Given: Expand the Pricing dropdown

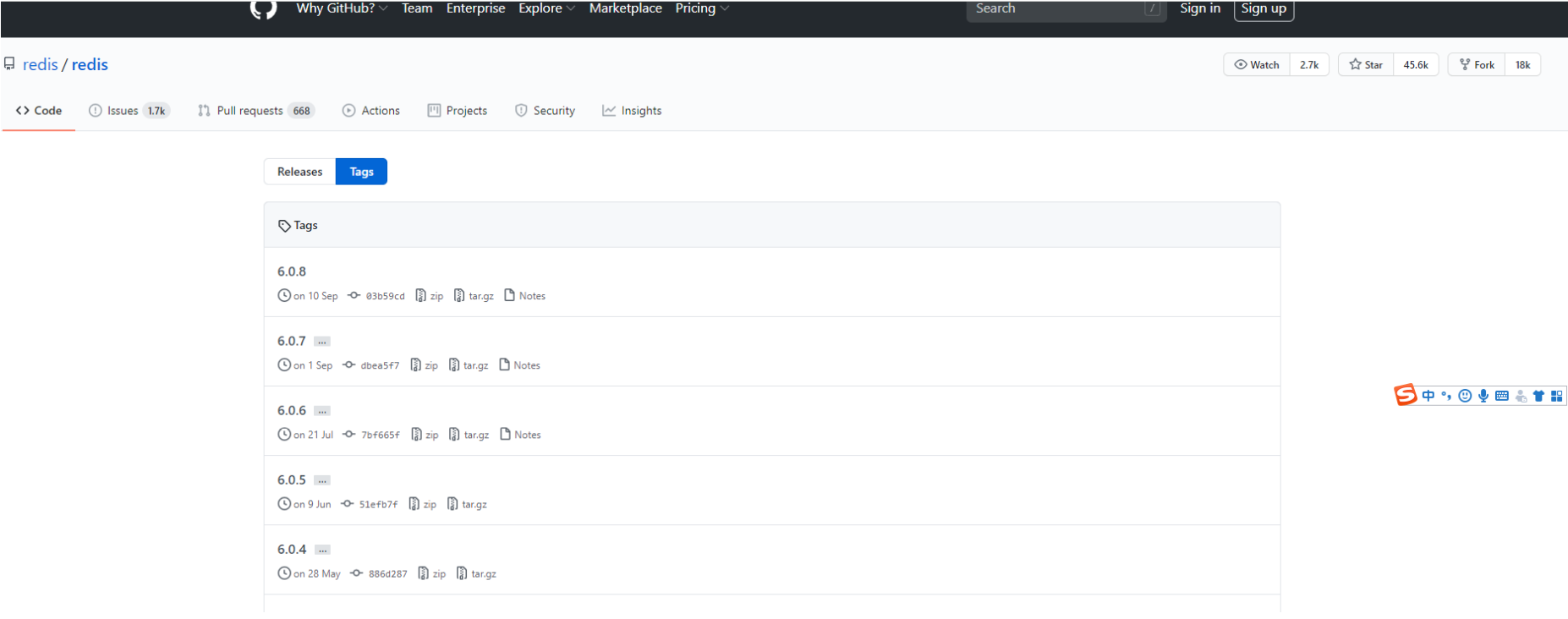Looking at the screenshot, I should (x=702, y=8).
